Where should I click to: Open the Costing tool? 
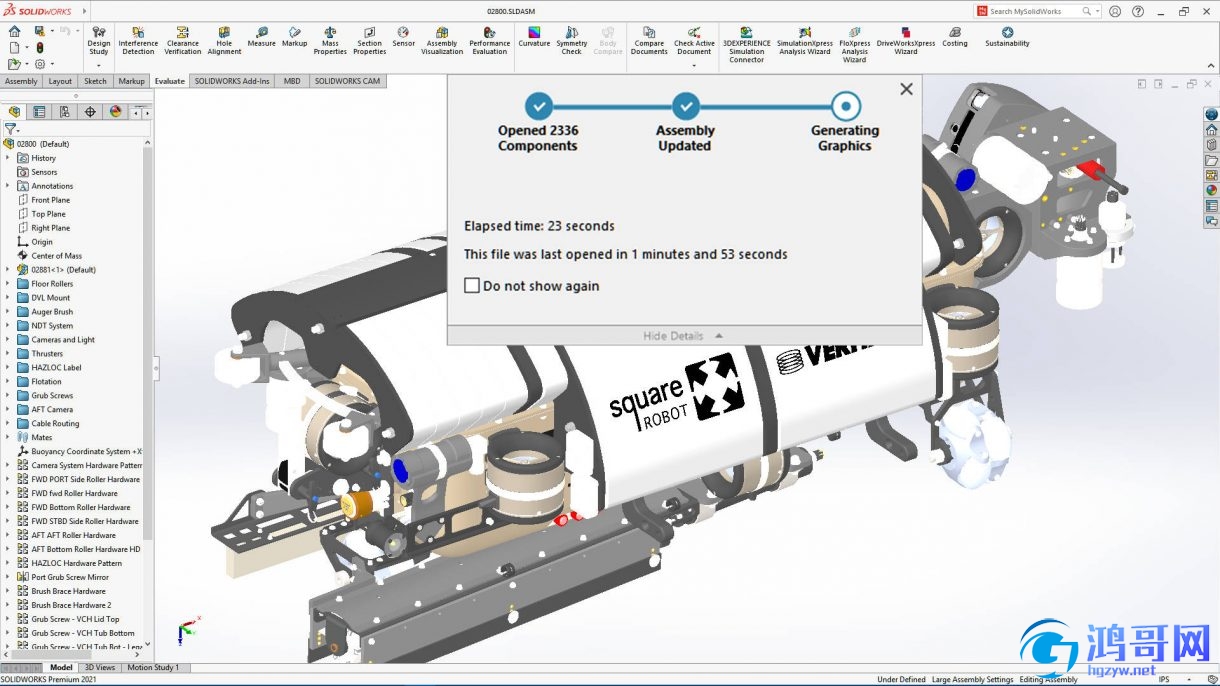coord(955,38)
